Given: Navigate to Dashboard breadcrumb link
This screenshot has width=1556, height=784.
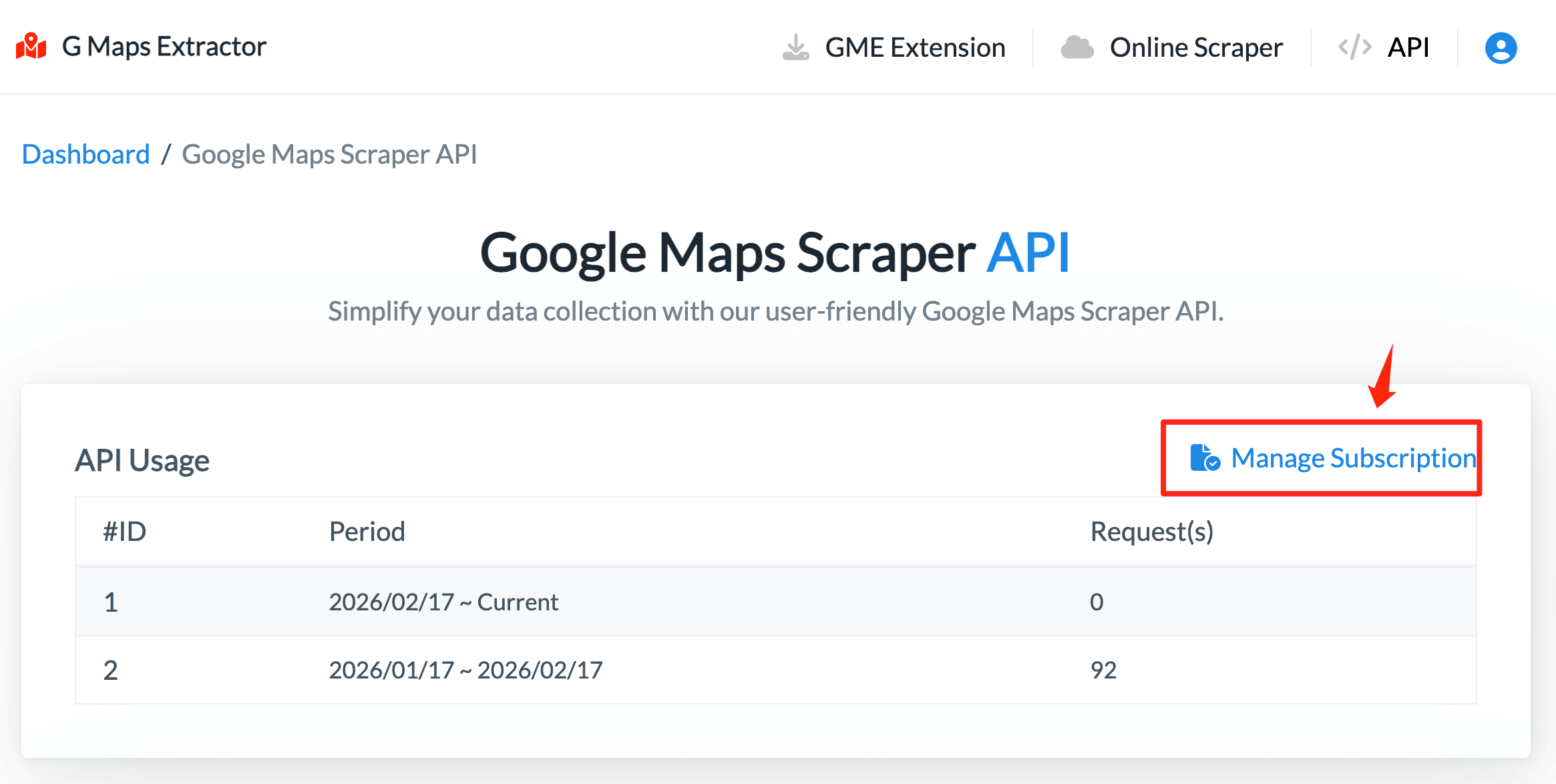Looking at the screenshot, I should point(85,154).
